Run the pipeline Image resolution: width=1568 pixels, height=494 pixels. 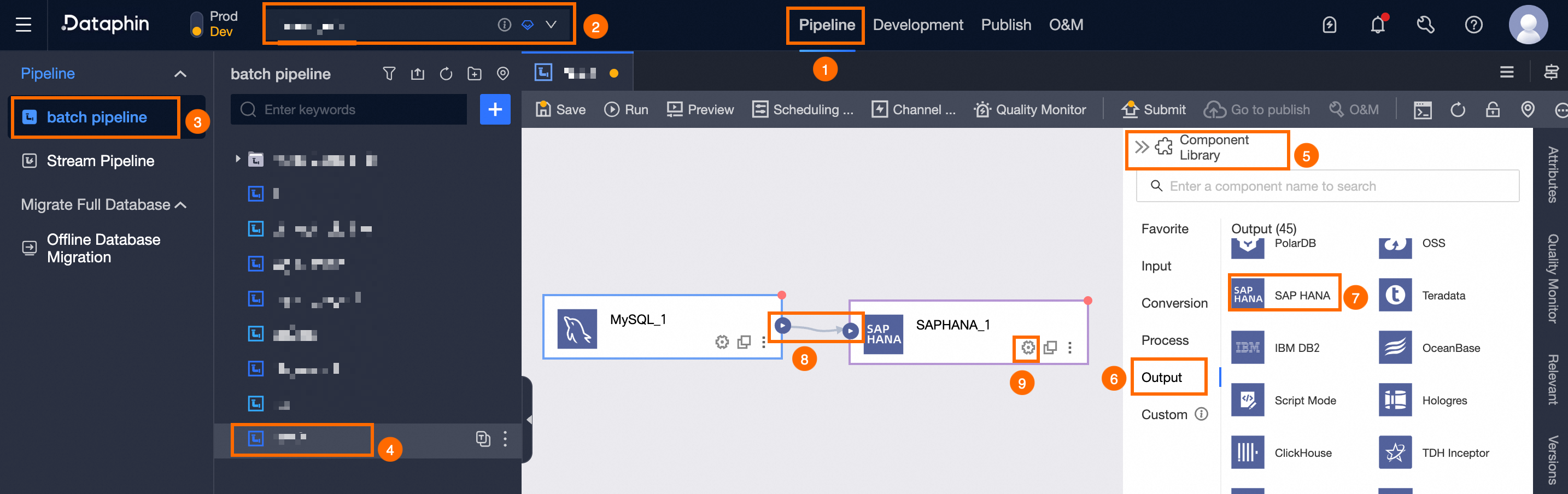626,109
